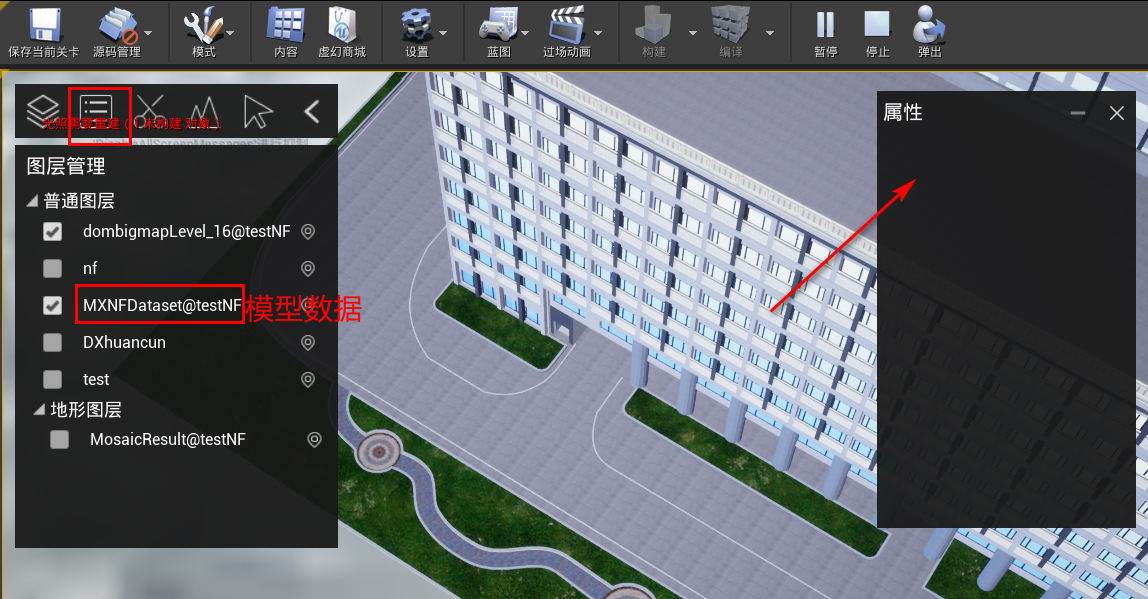This screenshot has height=599, width=1148.
Task: Open 过场动画 dropdown arrow
Action: click(x=598, y=33)
